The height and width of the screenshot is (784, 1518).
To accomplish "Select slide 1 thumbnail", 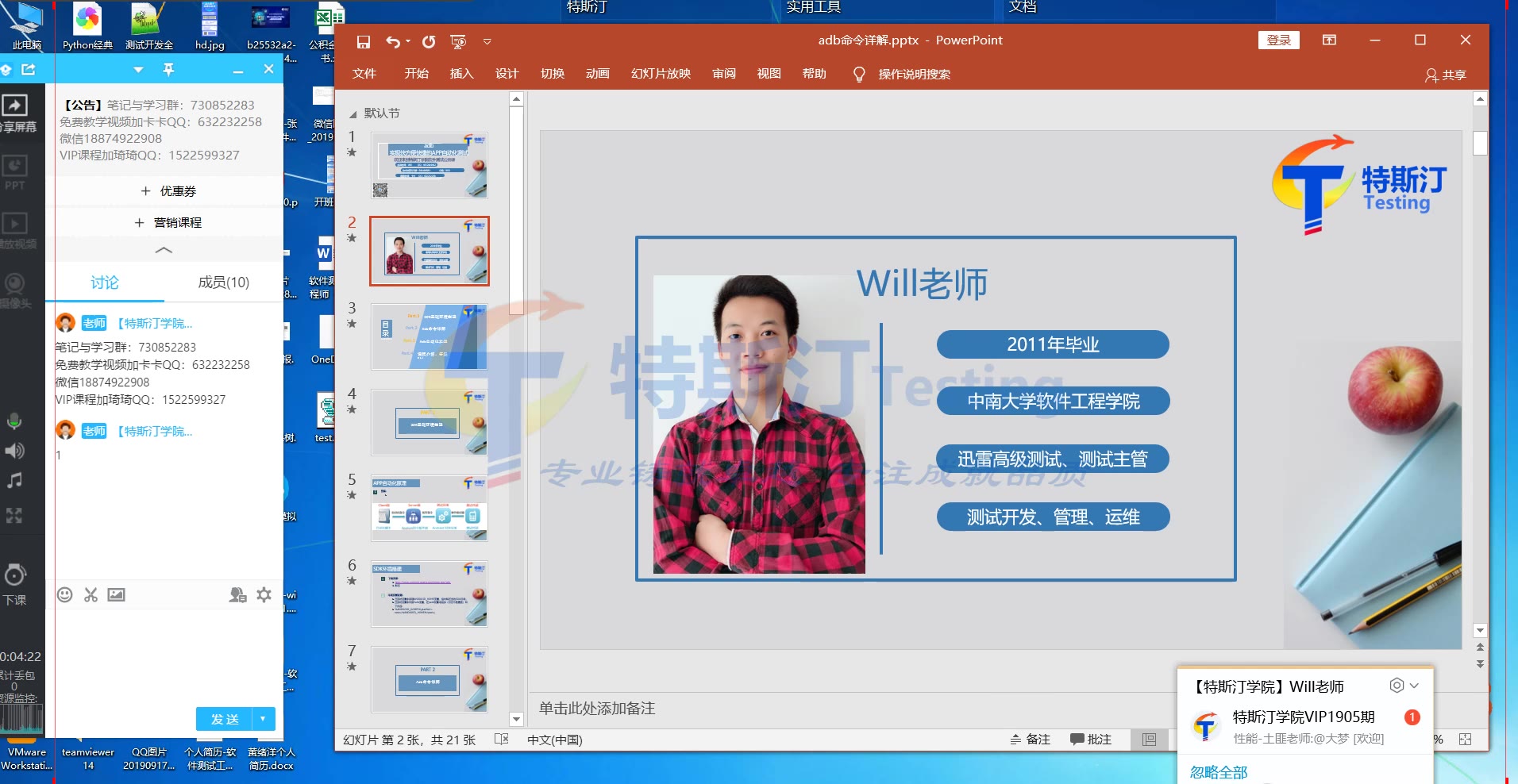I will (430, 165).
